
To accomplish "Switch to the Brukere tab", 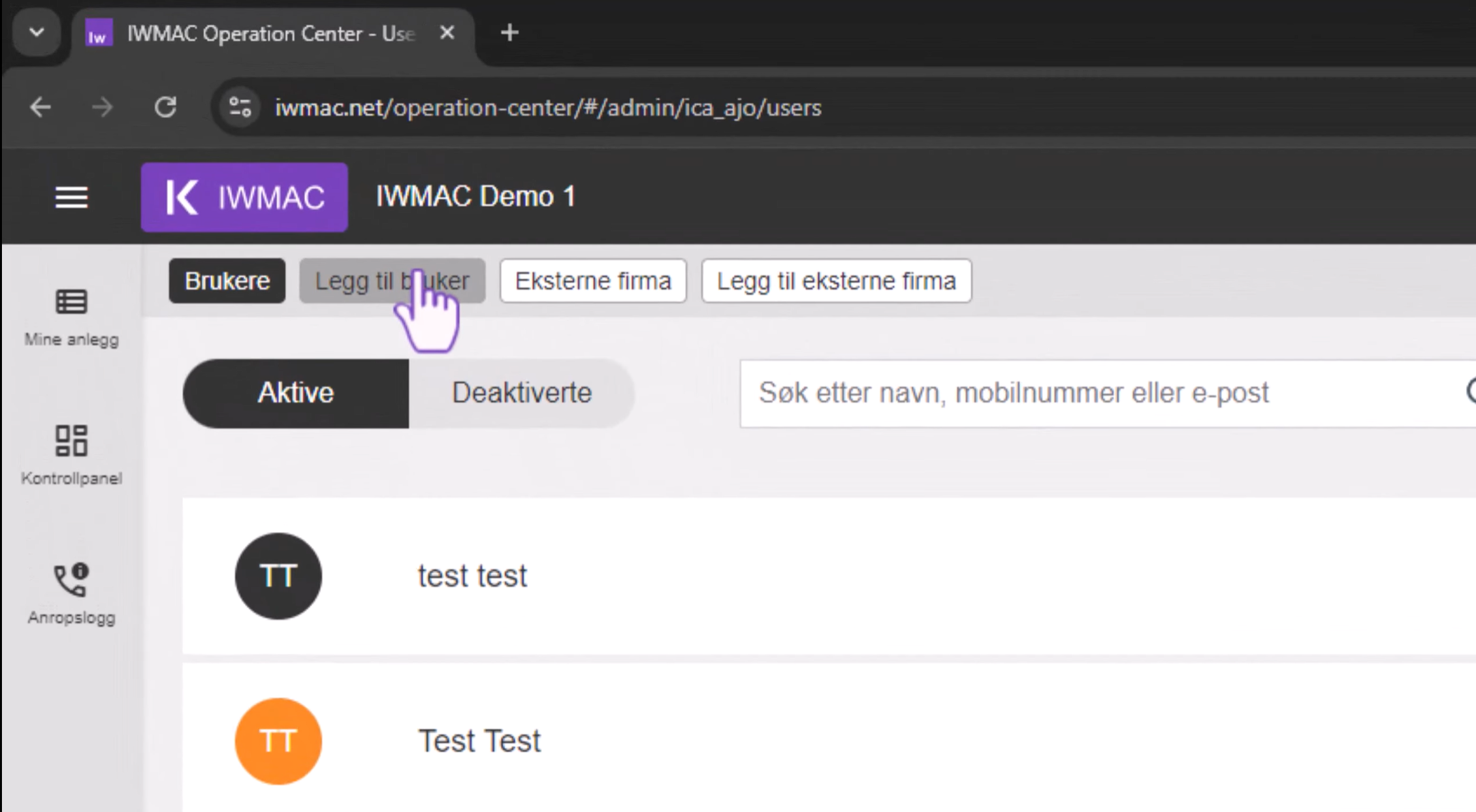I will coord(227,281).
